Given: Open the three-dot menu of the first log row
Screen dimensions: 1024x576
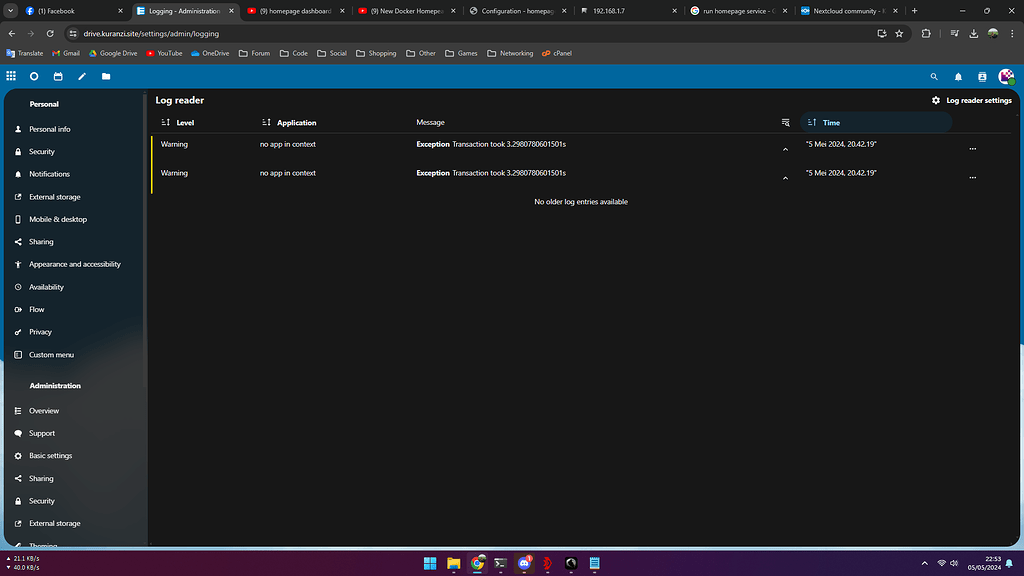Looking at the screenshot, I should 972,147.
